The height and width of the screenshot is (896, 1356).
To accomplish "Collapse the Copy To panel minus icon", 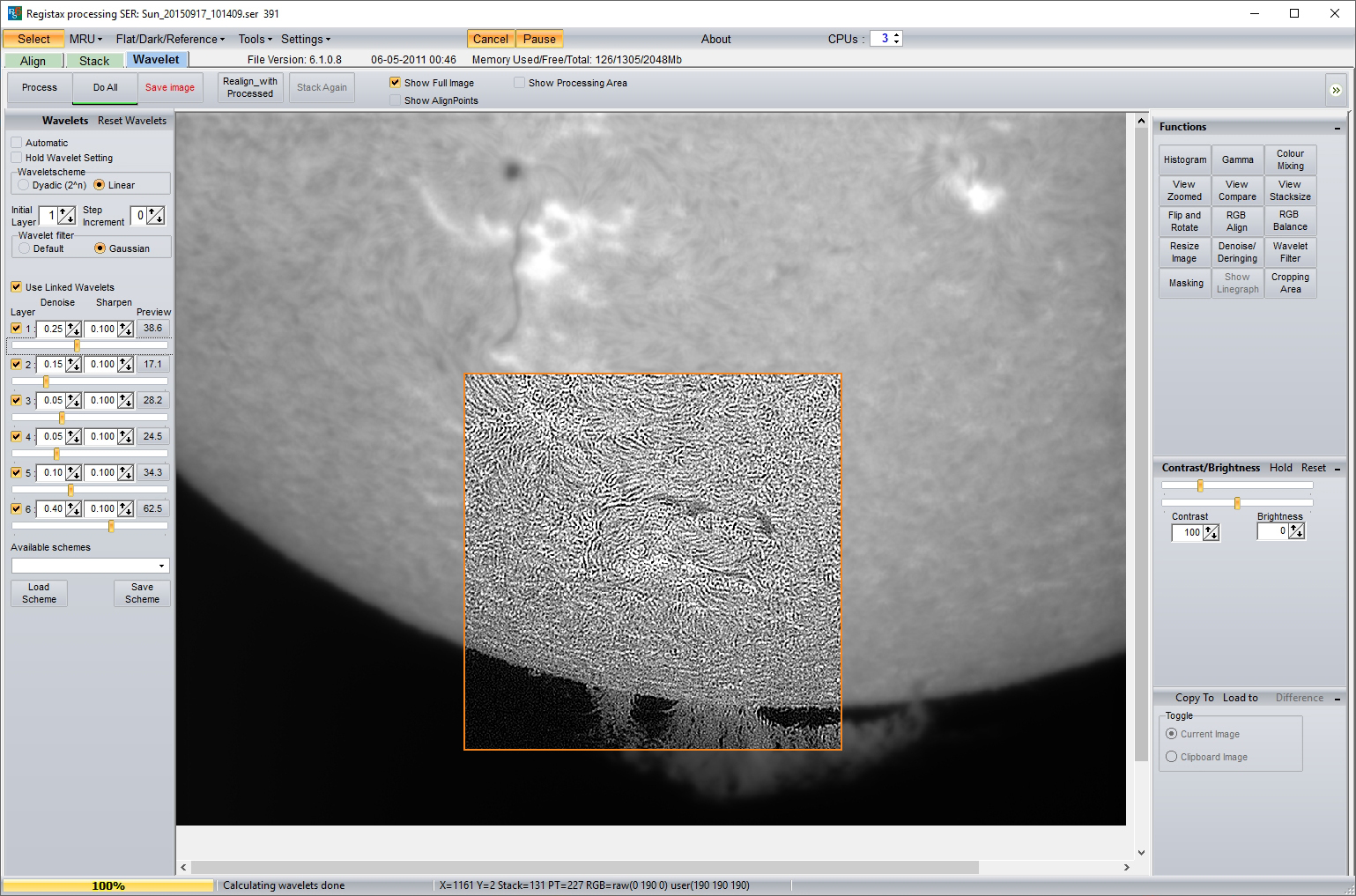I will pos(1337,699).
